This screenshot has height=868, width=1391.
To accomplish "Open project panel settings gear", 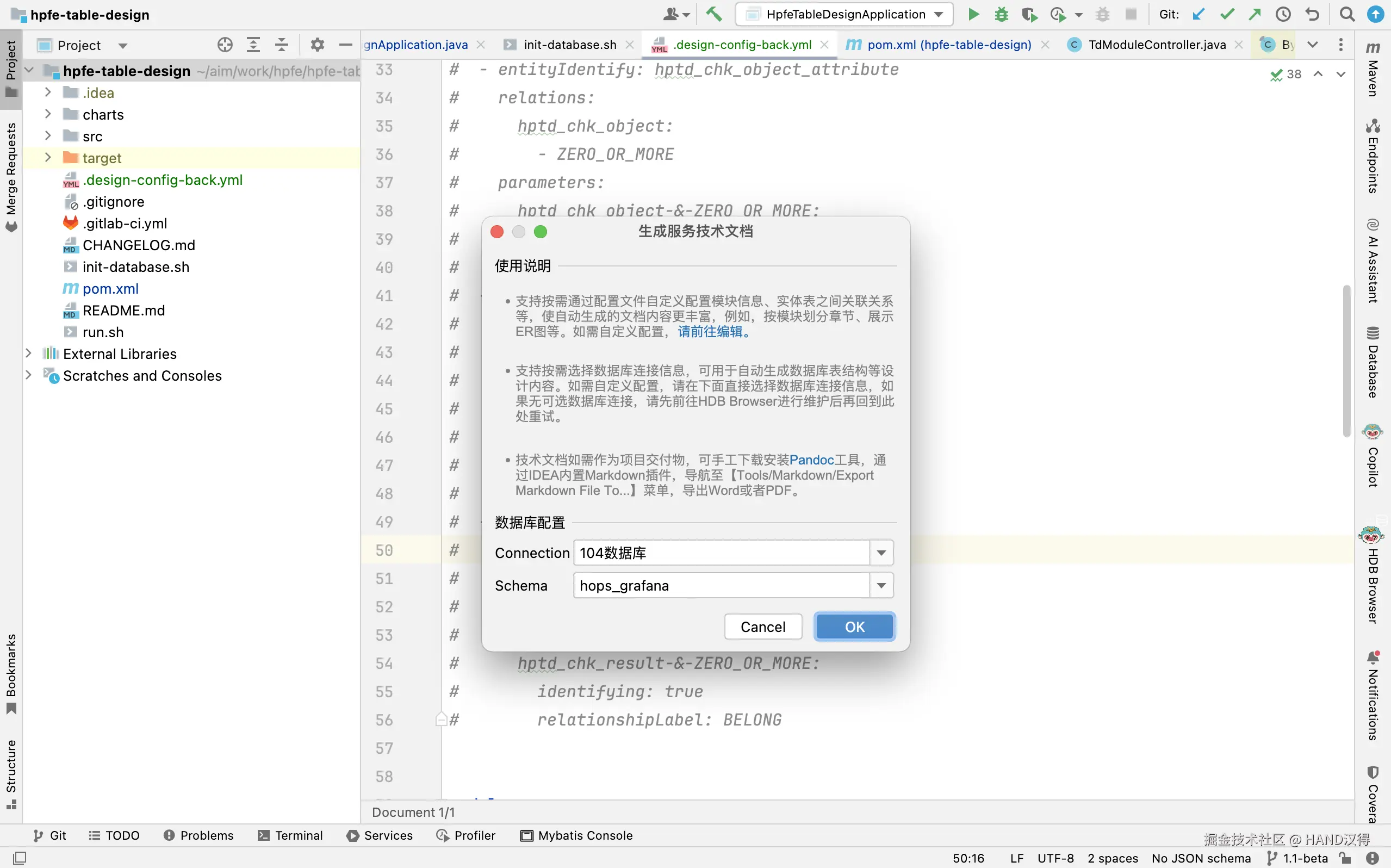I will (318, 45).
